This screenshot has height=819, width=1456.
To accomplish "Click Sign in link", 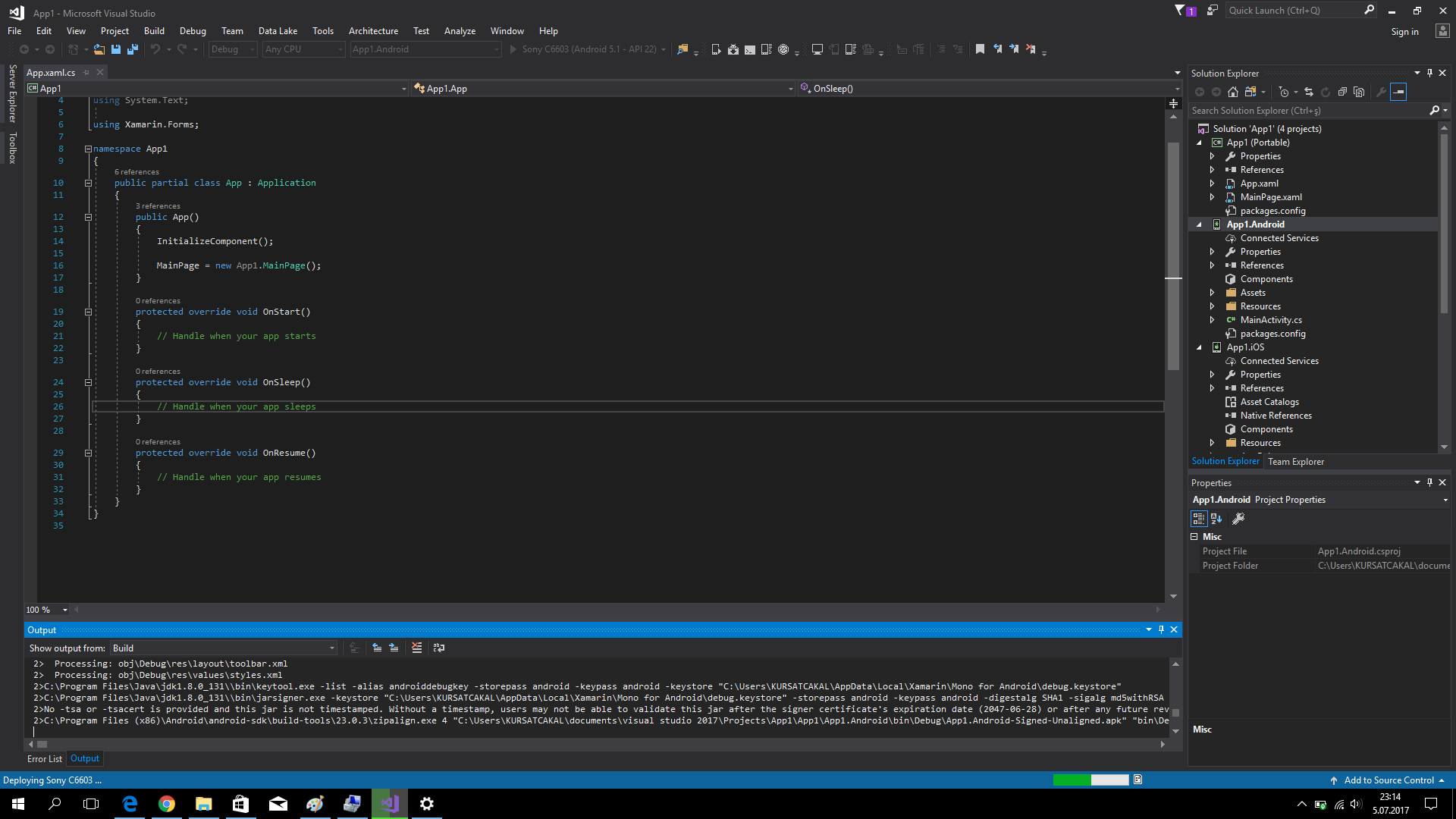I will click(x=1404, y=32).
